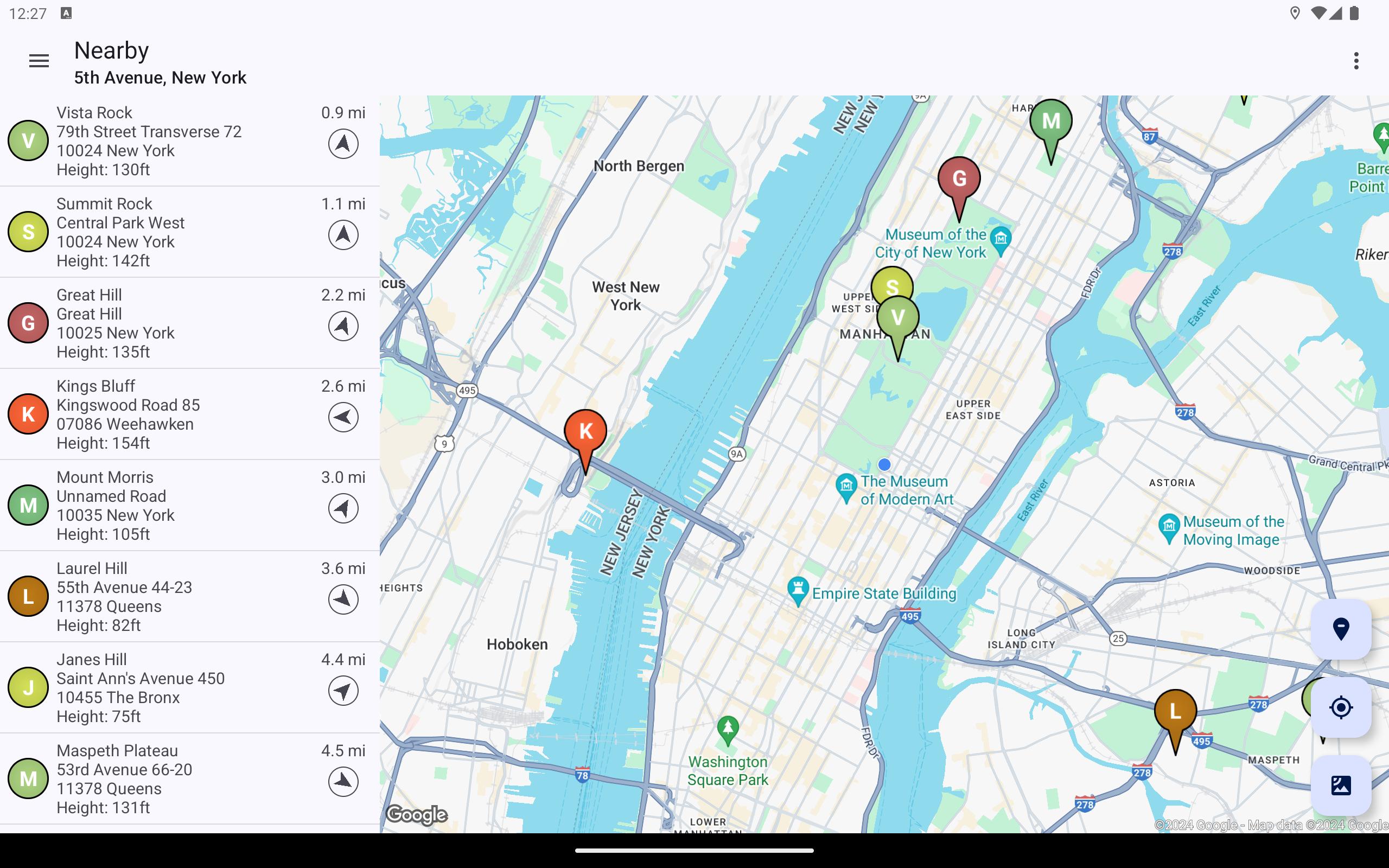Center map on my location button
Screen dimensions: 1389x868
tap(1341, 707)
